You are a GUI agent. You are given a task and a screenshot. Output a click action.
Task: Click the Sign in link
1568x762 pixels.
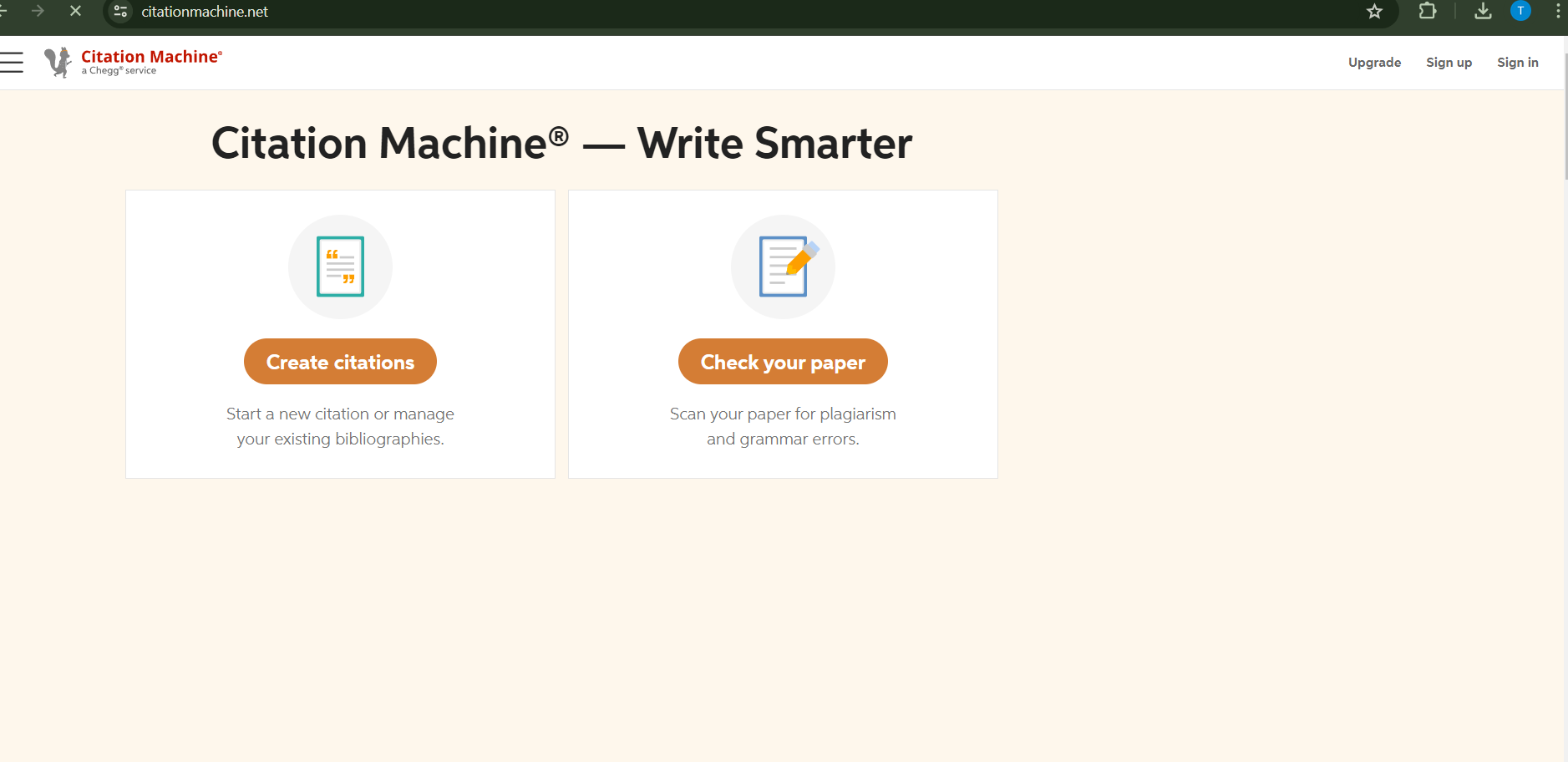1517,63
